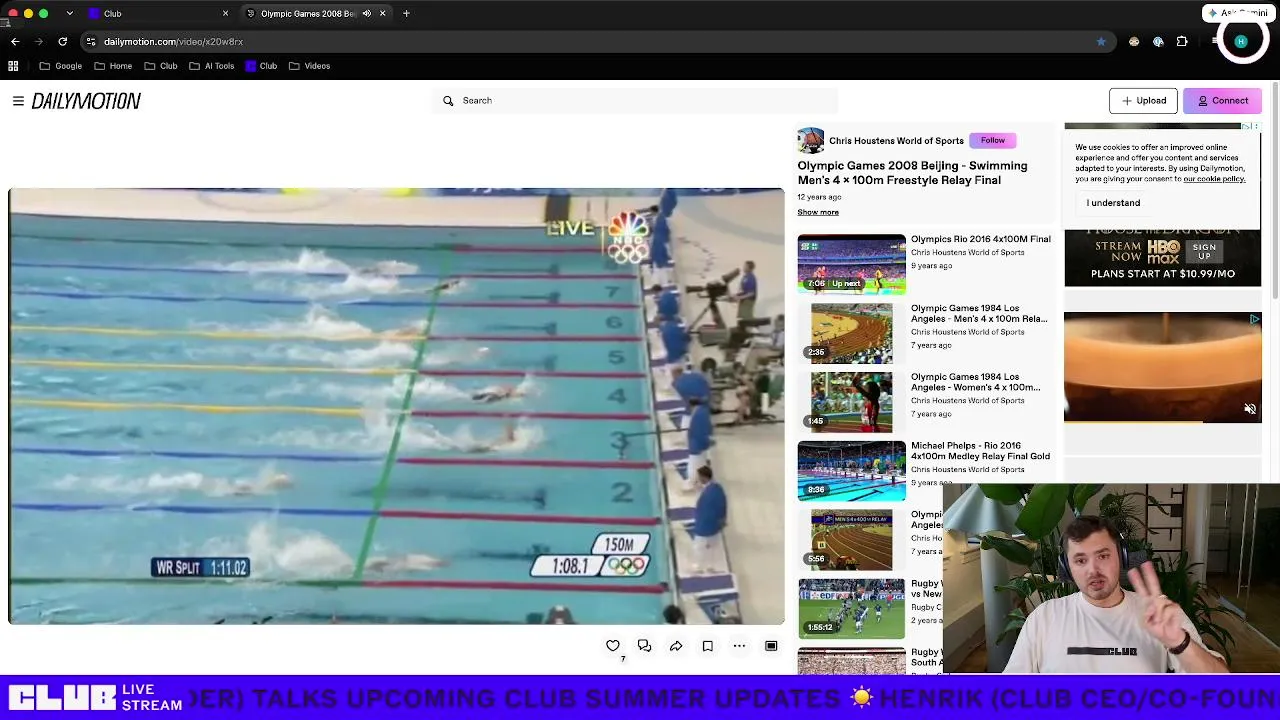
Task: Open the ad choices icon on coffee ad
Action: click(1254, 319)
